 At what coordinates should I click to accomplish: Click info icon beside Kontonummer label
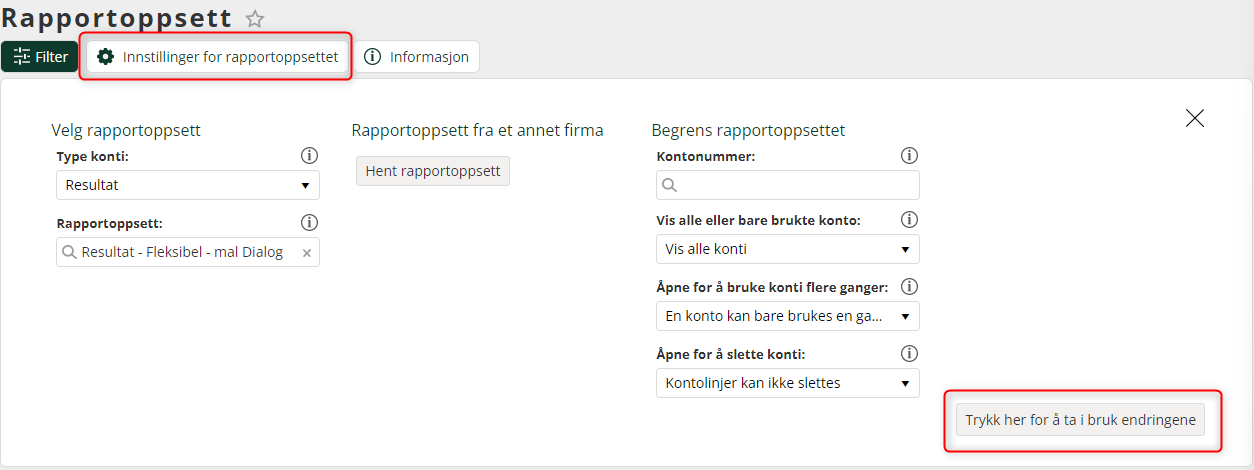click(909, 156)
